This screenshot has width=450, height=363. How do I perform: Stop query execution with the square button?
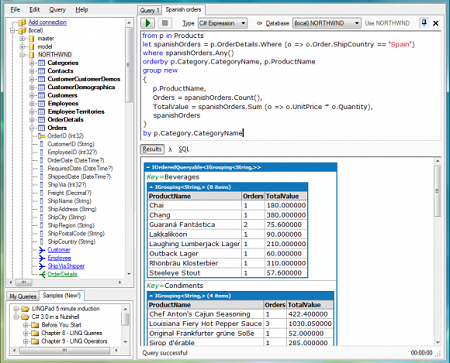(x=165, y=23)
